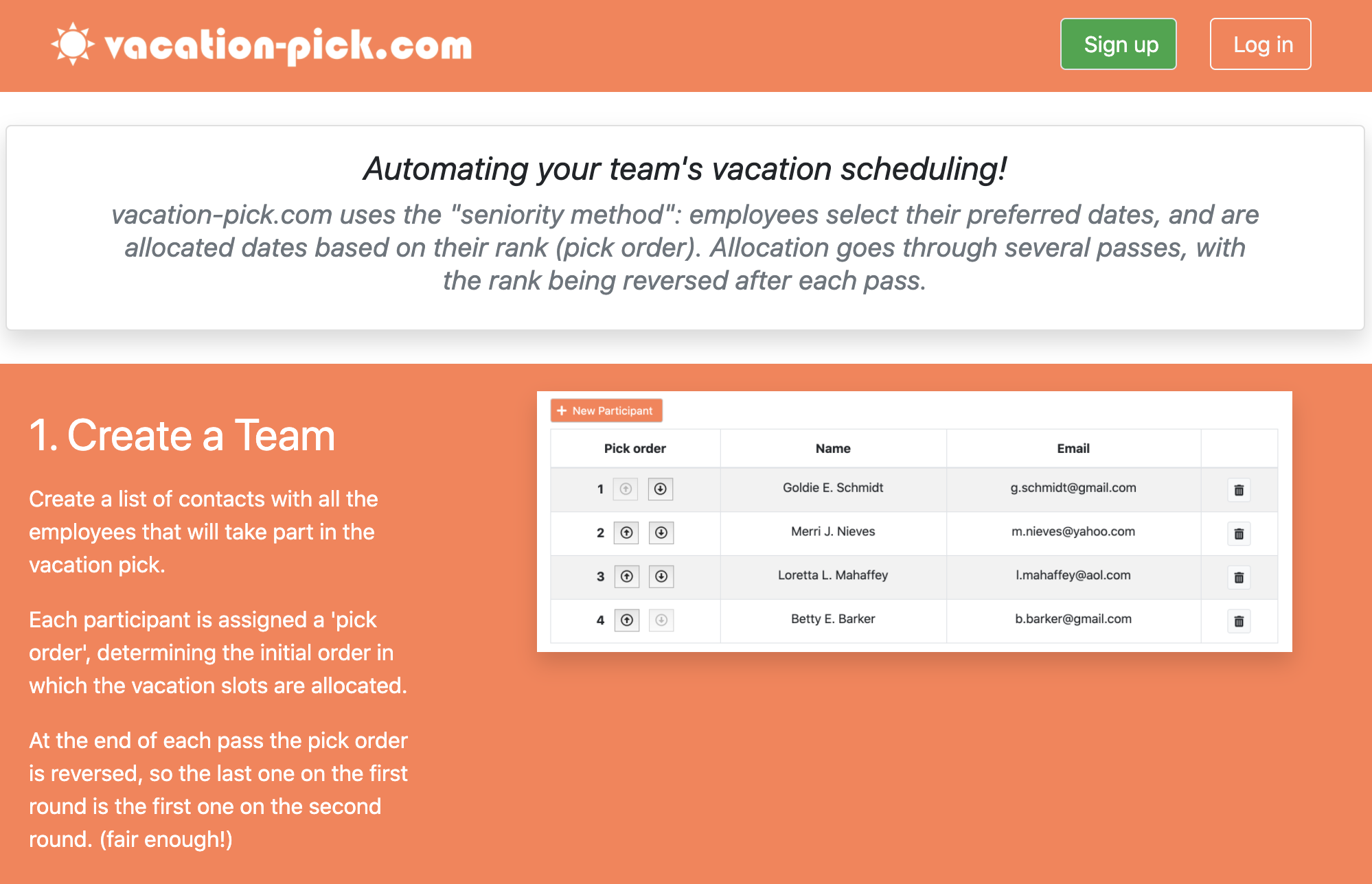Delete Betty E. Barker's row

(x=1239, y=621)
